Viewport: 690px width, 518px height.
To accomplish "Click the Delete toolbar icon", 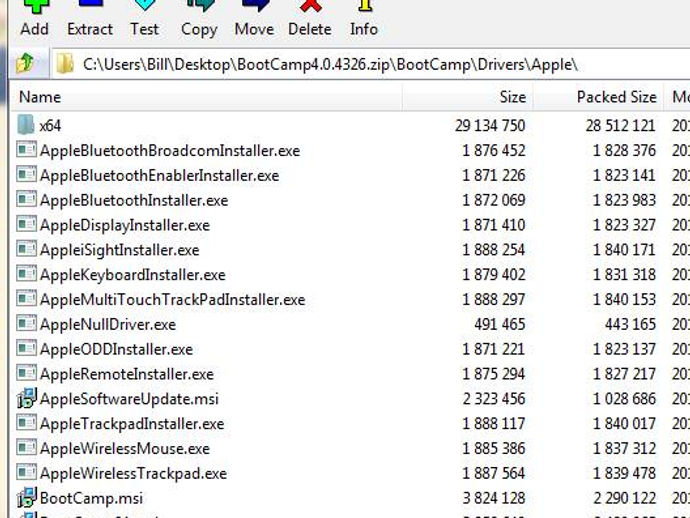I will tap(311, 5).
